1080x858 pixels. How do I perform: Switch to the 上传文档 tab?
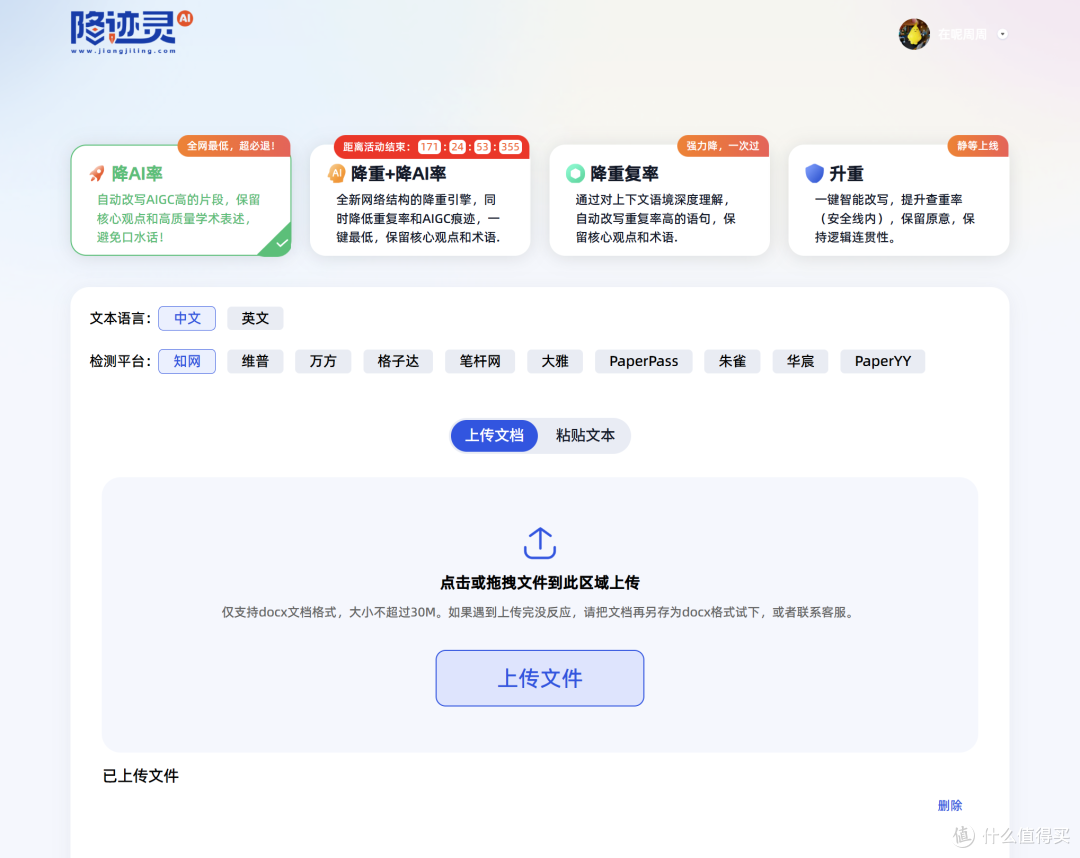point(494,435)
